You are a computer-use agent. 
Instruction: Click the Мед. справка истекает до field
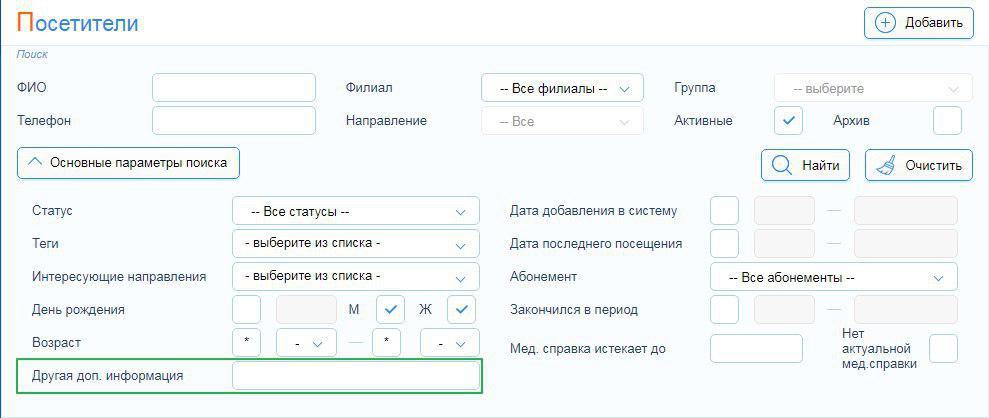(756, 349)
